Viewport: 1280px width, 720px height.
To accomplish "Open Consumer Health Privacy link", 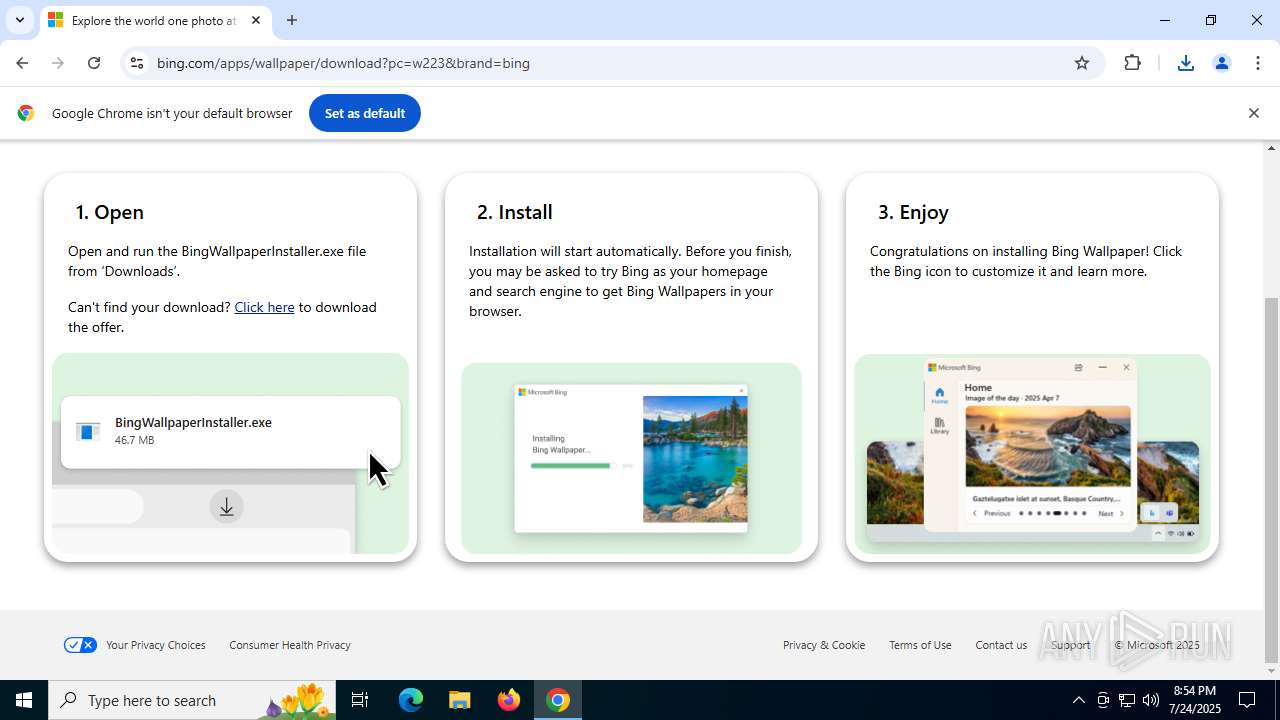I will point(290,645).
